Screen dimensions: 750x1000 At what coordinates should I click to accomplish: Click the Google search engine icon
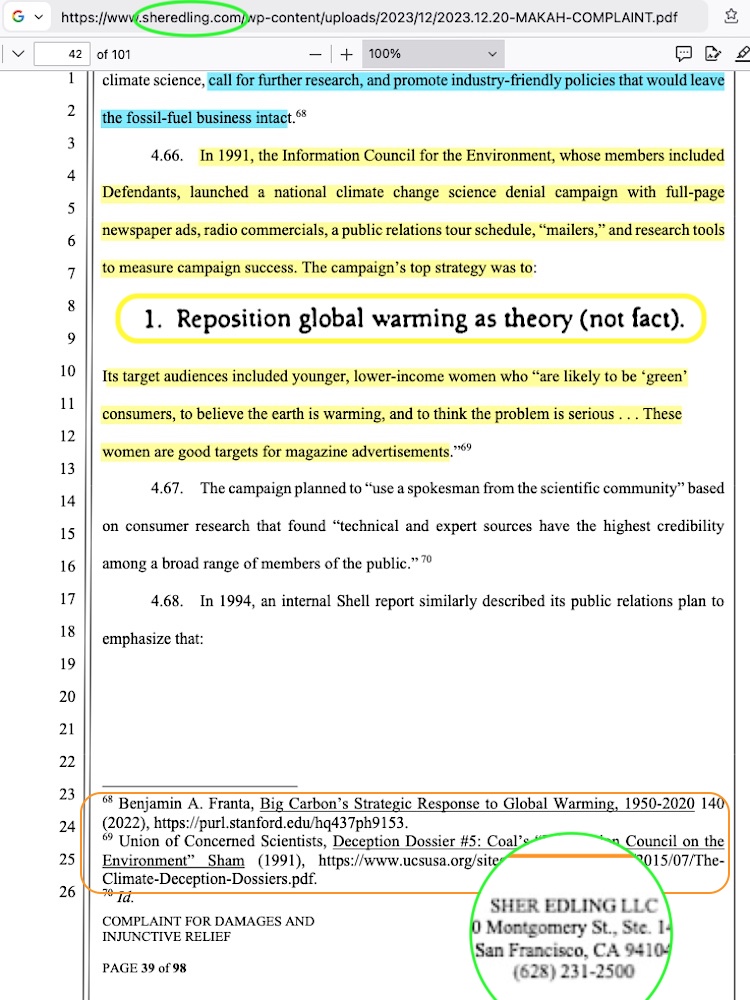pos(18,17)
